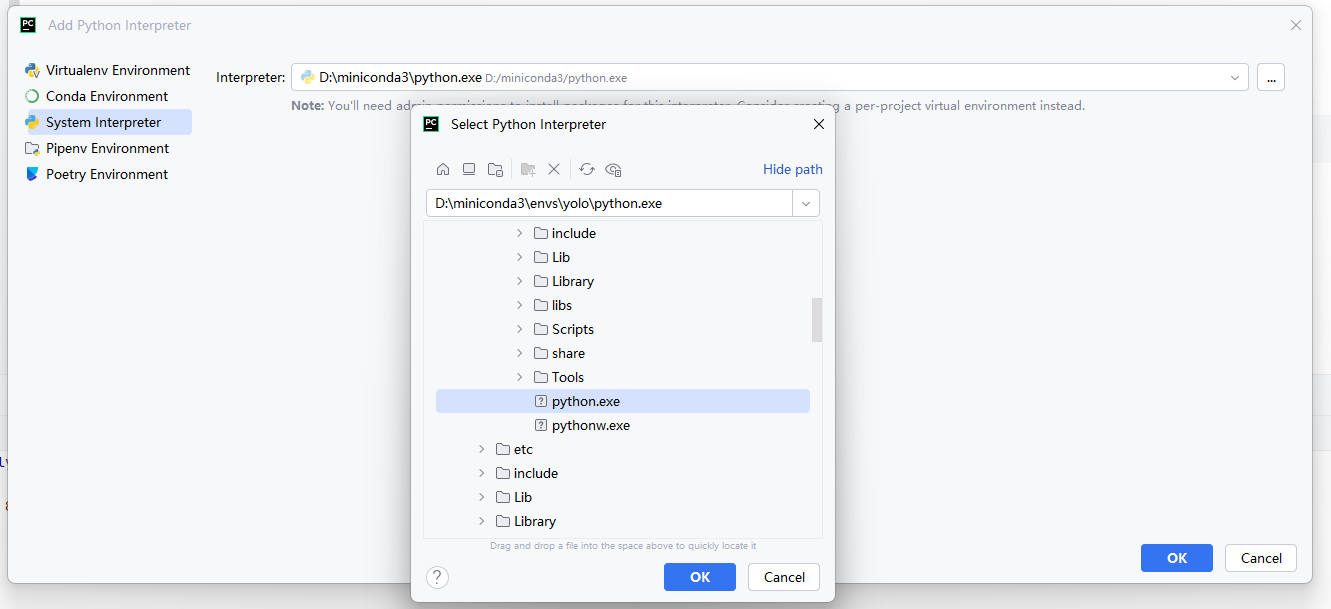Select the outer Library folder row
The width and height of the screenshot is (1331, 609).
coord(623,521)
